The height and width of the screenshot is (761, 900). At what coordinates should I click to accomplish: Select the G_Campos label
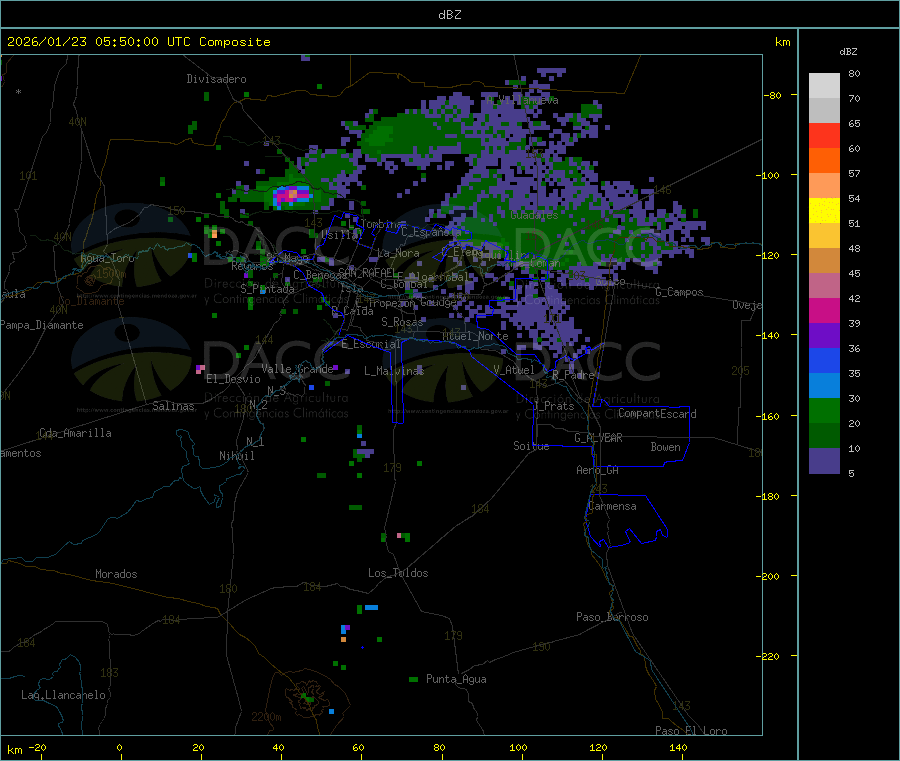tap(680, 292)
